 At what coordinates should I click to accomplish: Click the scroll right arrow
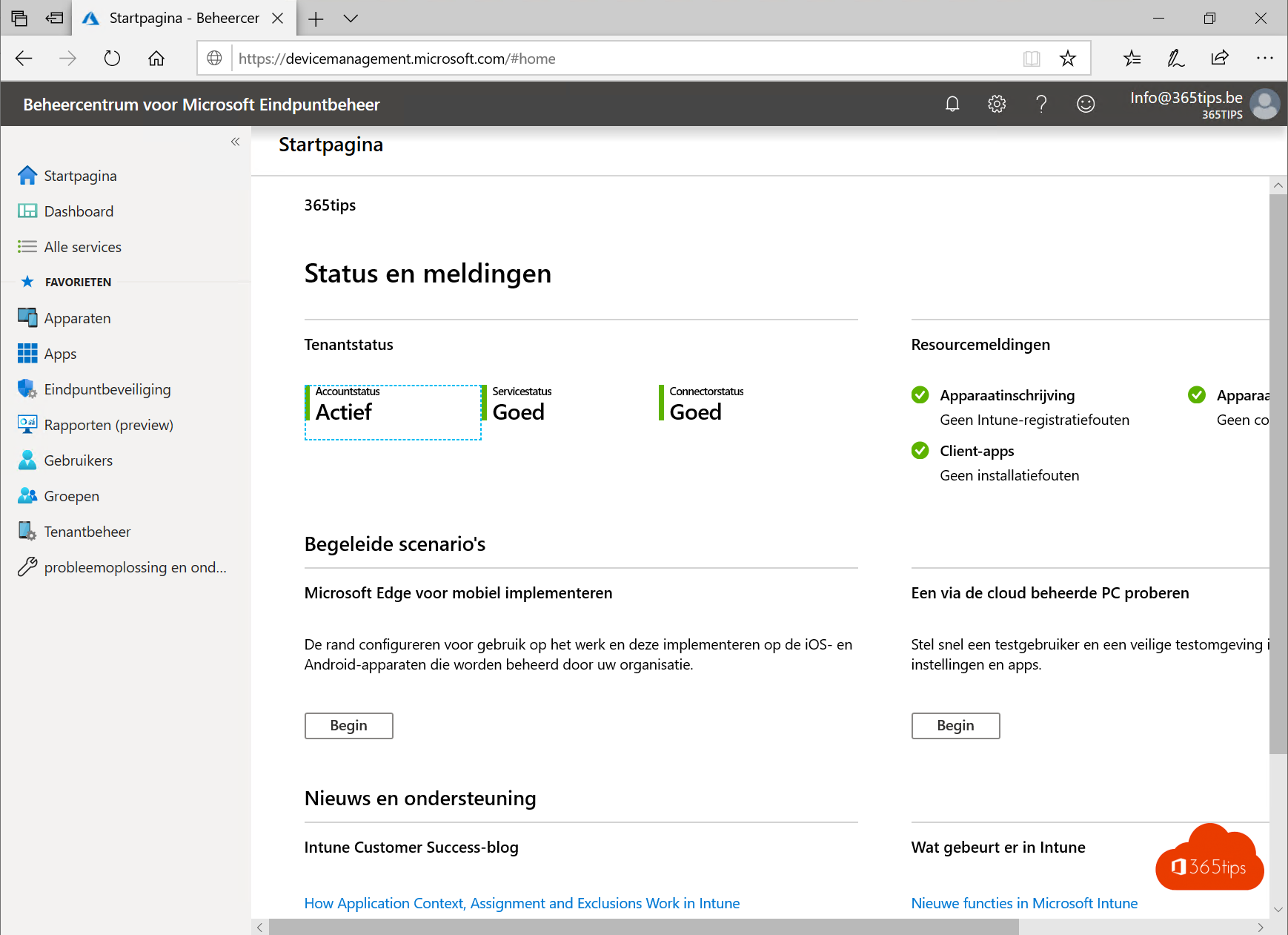pos(1261,928)
